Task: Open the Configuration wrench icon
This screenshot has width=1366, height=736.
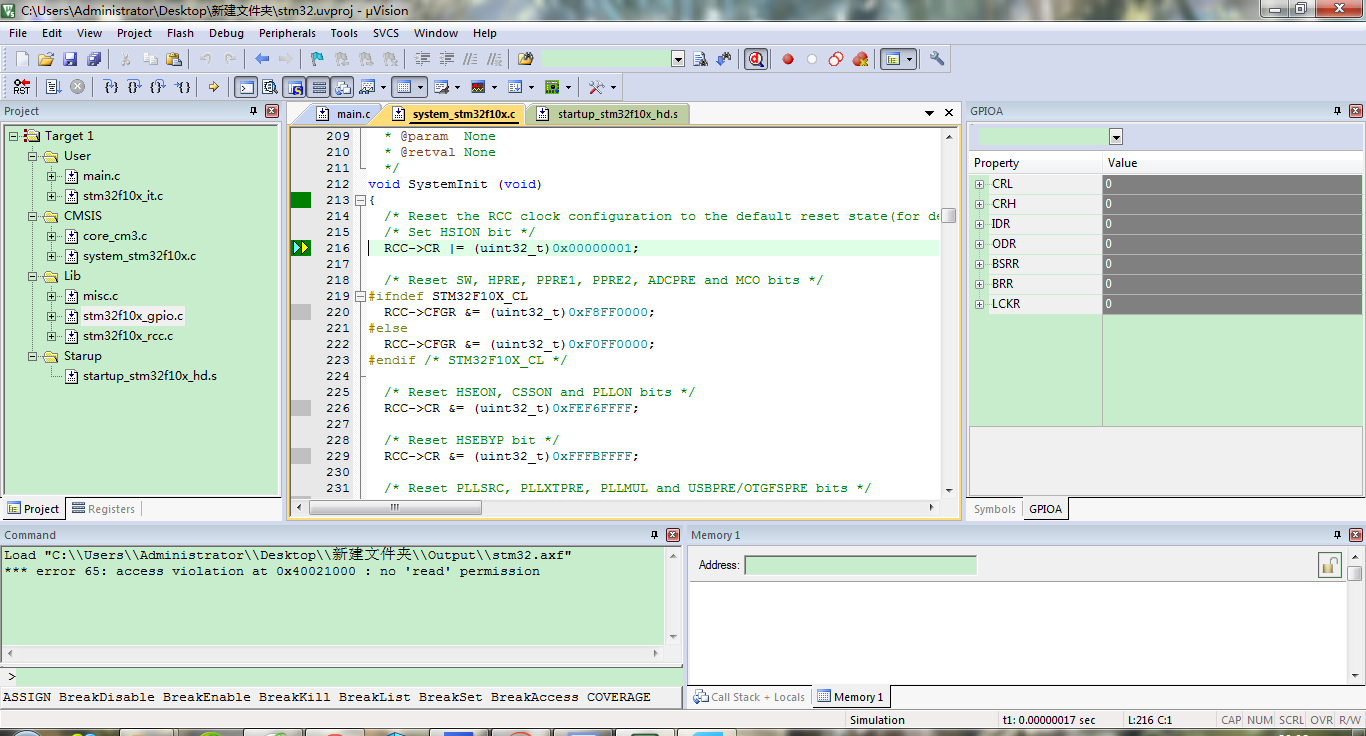Action: click(937, 59)
